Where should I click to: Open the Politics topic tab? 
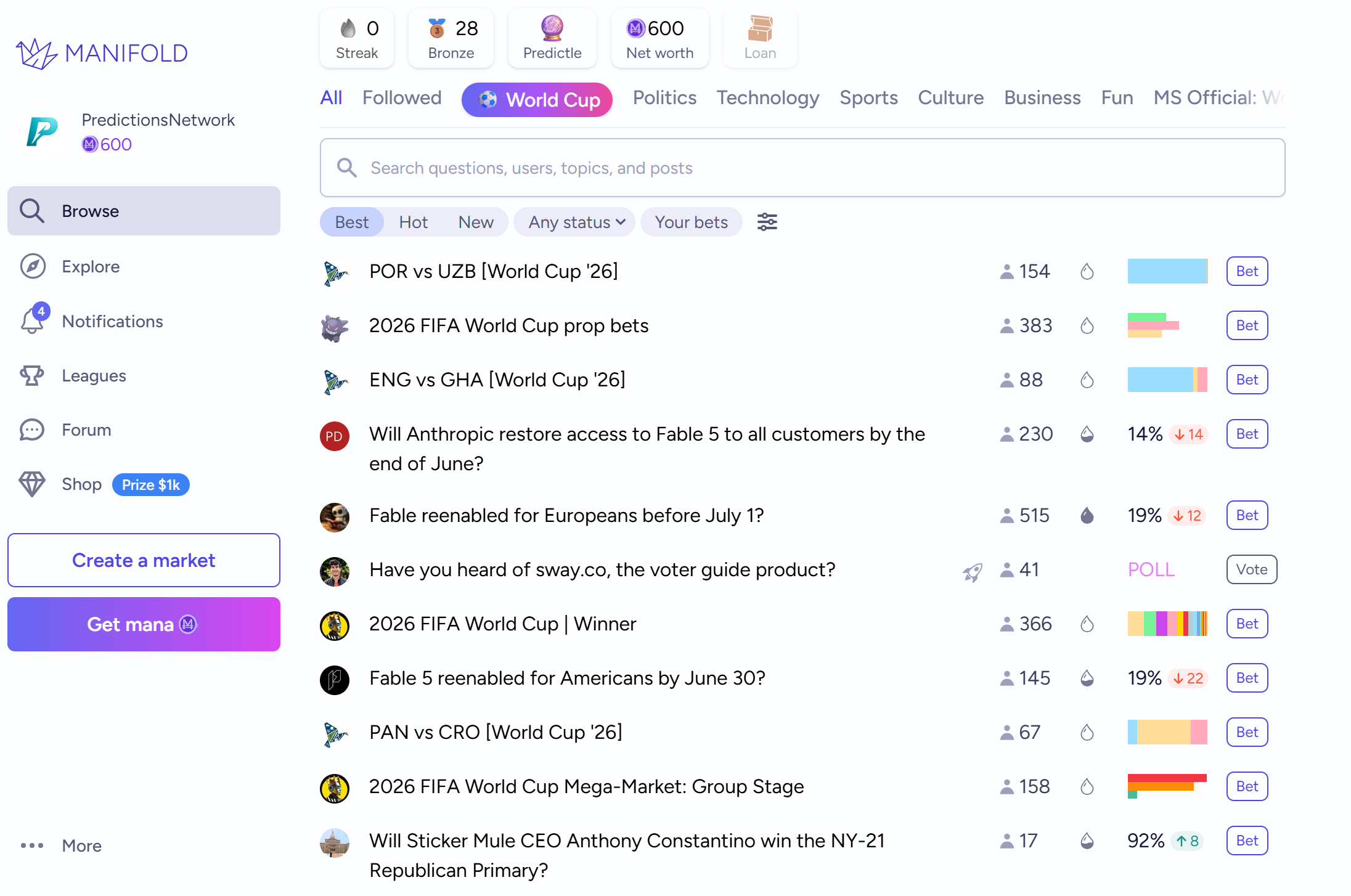click(664, 97)
